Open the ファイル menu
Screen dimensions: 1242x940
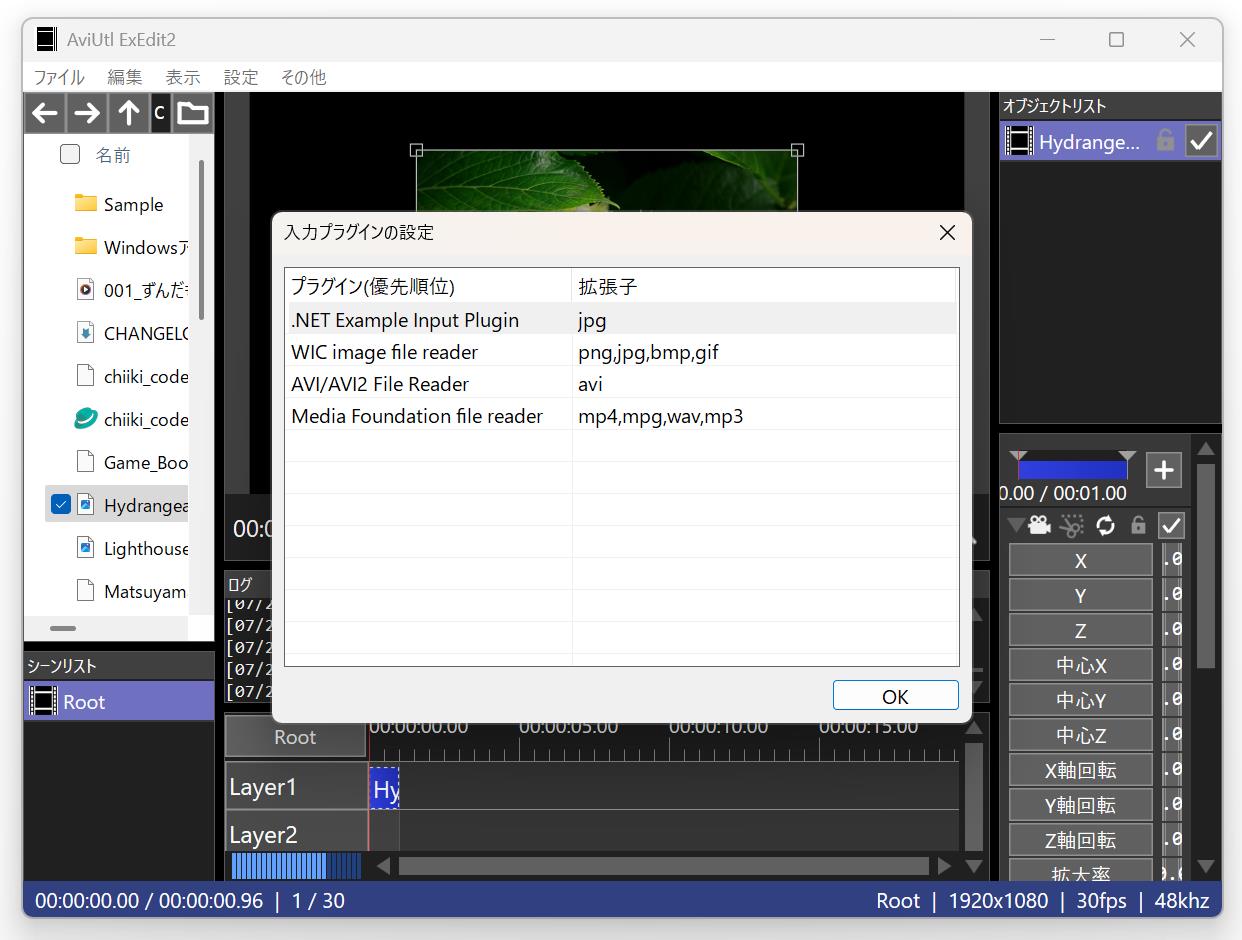(59, 77)
